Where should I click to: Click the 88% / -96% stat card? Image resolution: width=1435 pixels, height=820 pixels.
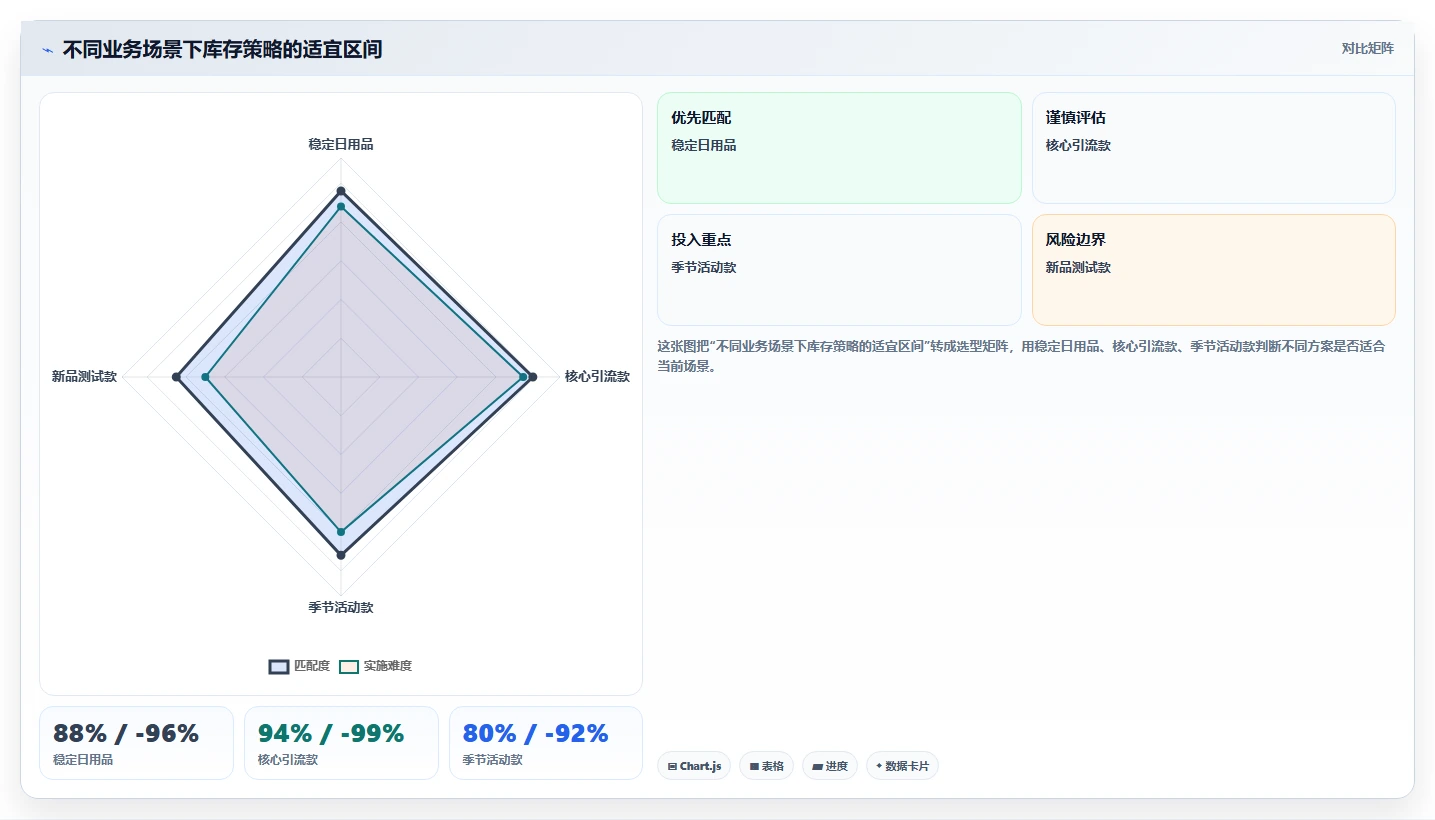136,743
